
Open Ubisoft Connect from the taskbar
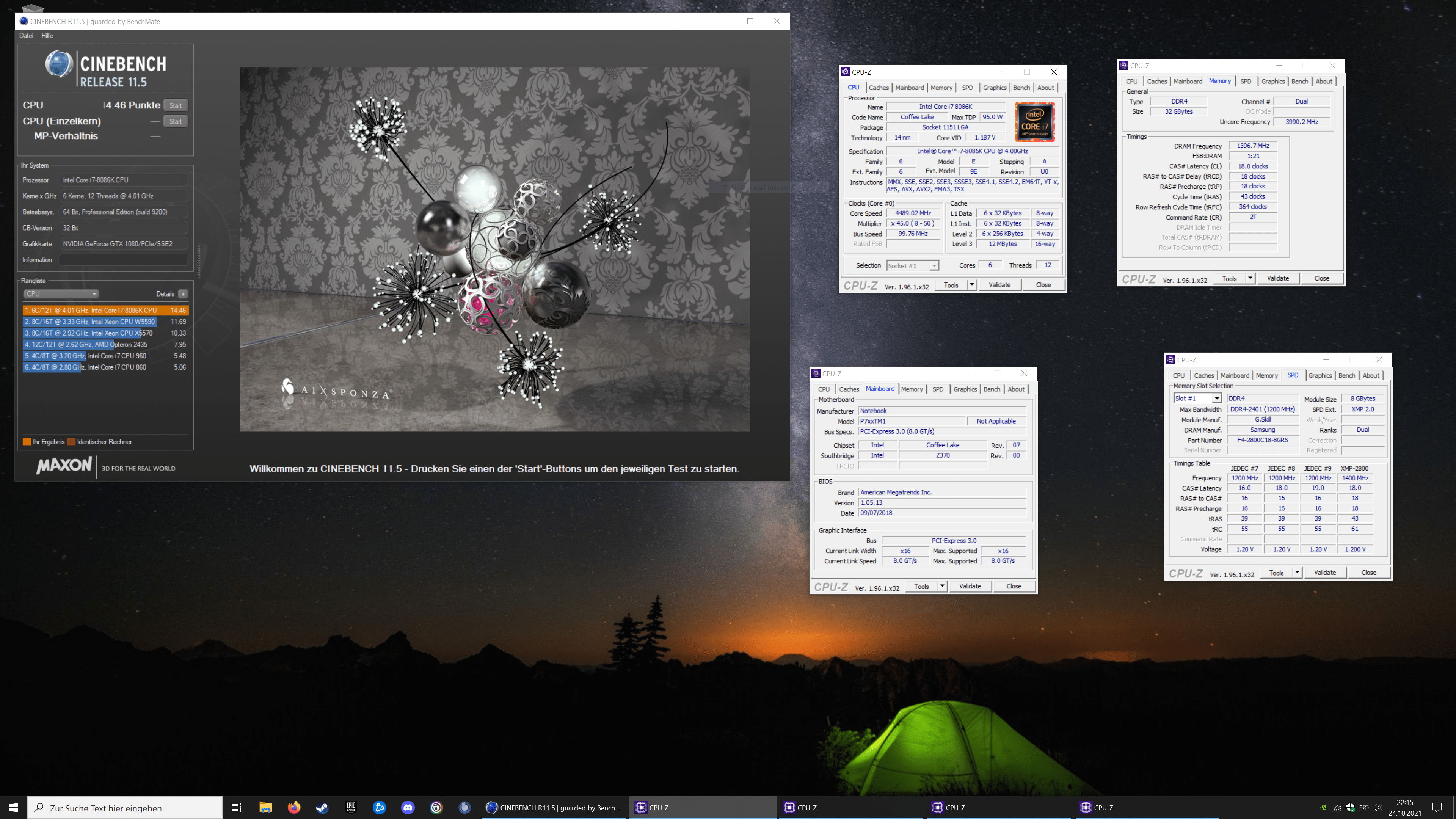point(436,808)
